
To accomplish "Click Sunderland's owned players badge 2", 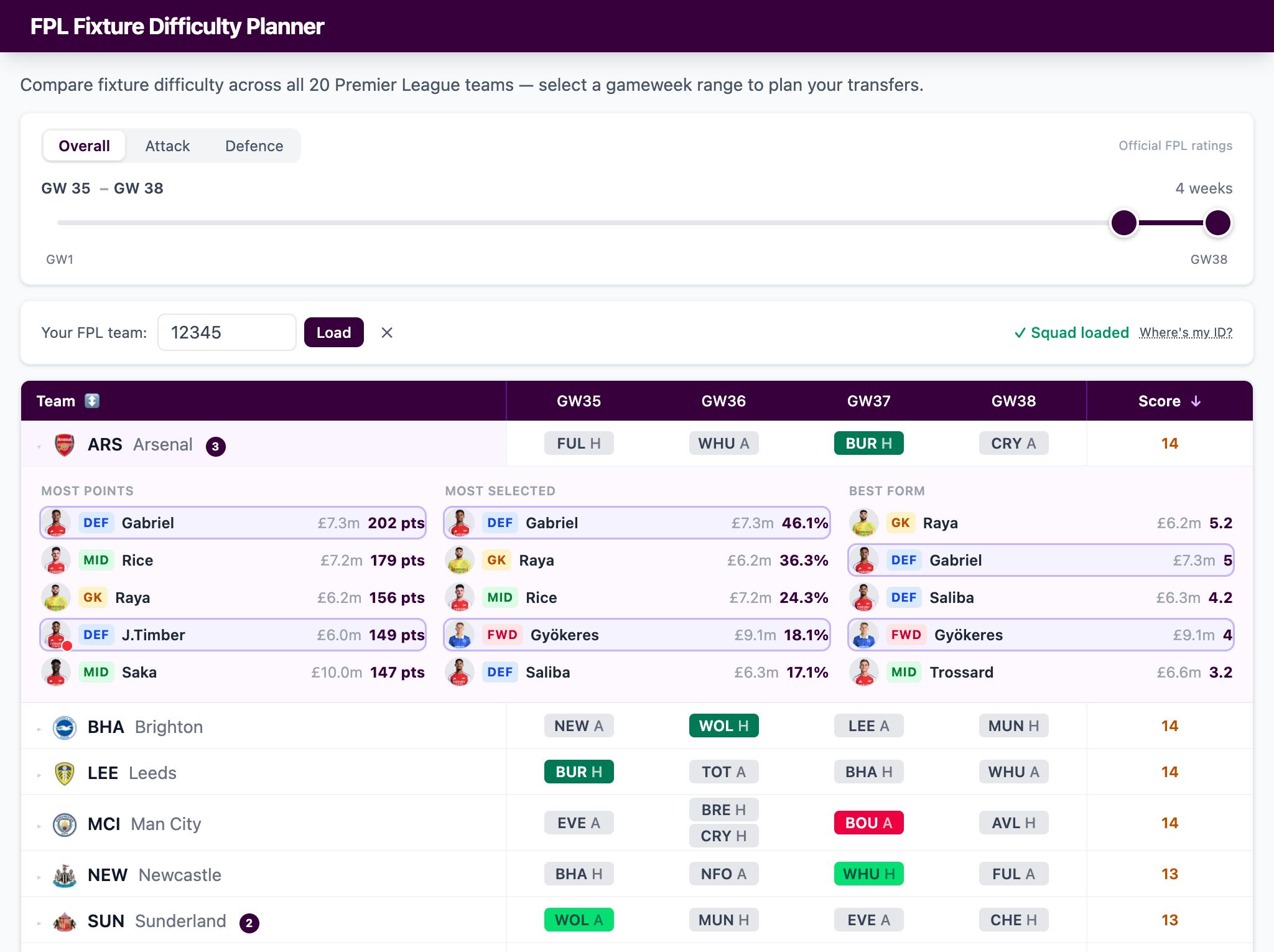I will click(x=249, y=923).
